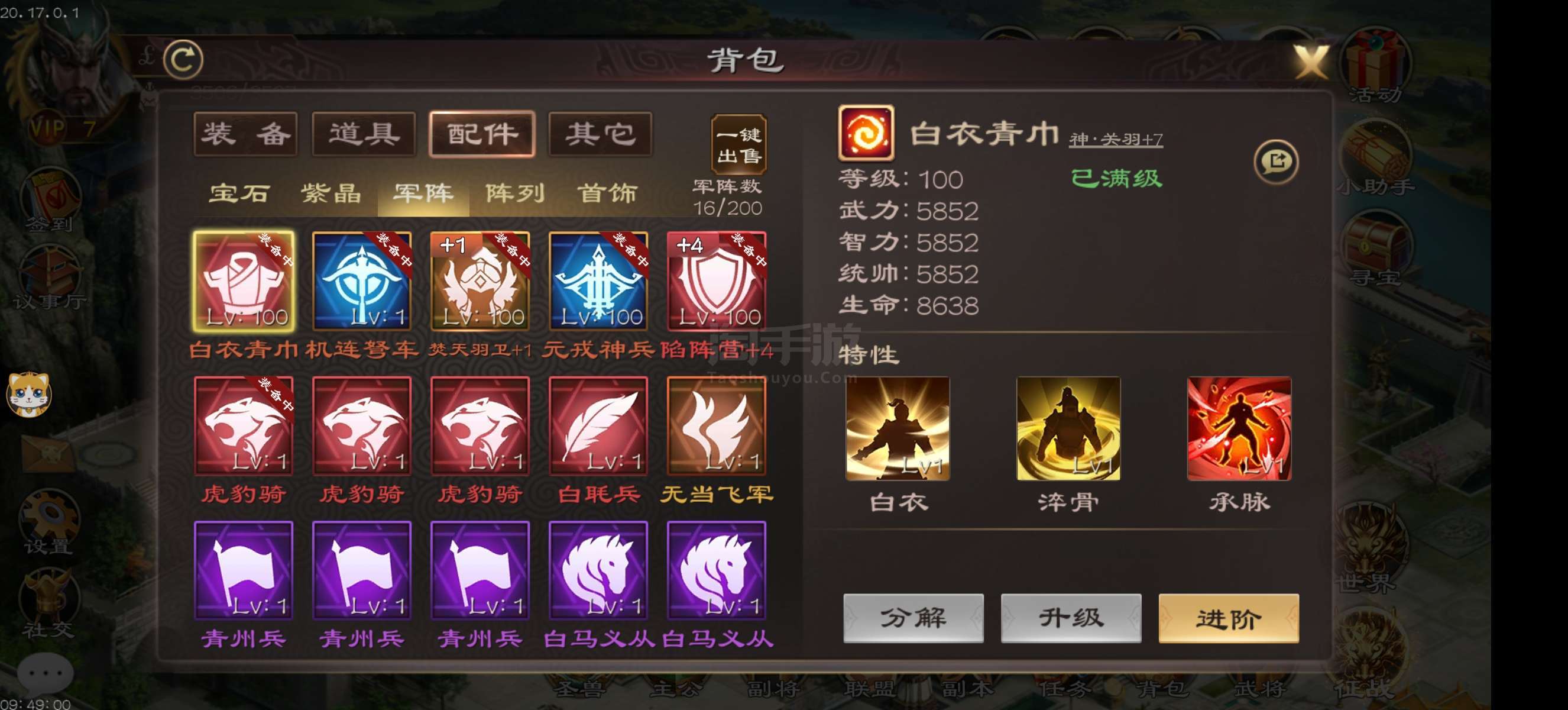This screenshot has width=1568, height=710.
Task: Open the share icon next to 已满级
Action: 1276,162
